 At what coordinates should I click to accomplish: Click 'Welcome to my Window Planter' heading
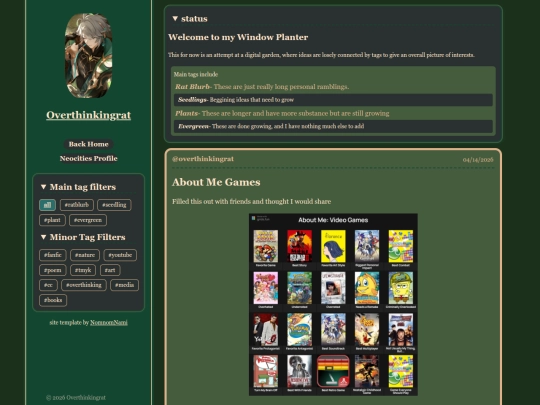point(238,37)
